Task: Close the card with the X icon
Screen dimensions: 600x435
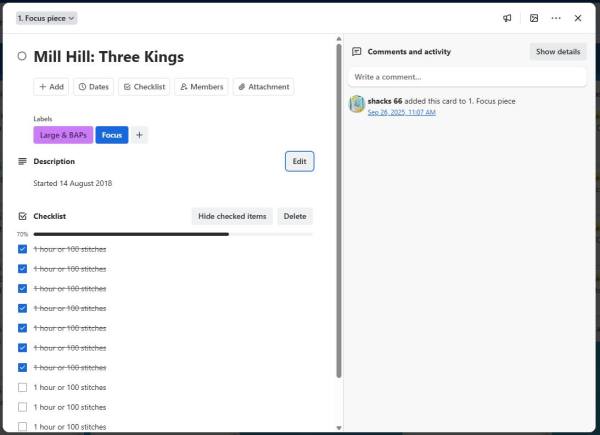Action: pos(578,18)
